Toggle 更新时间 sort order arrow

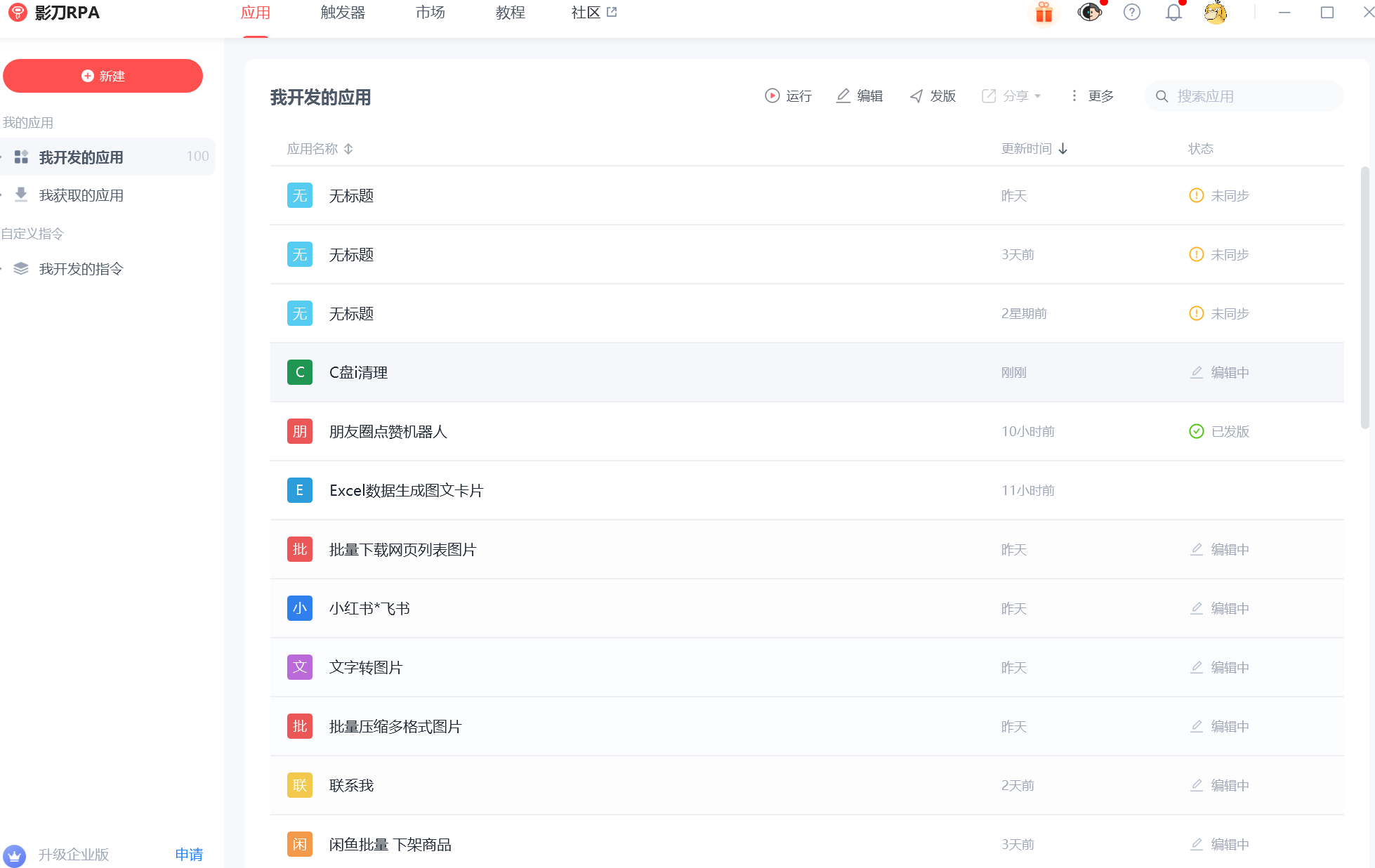pos(1062,149)
